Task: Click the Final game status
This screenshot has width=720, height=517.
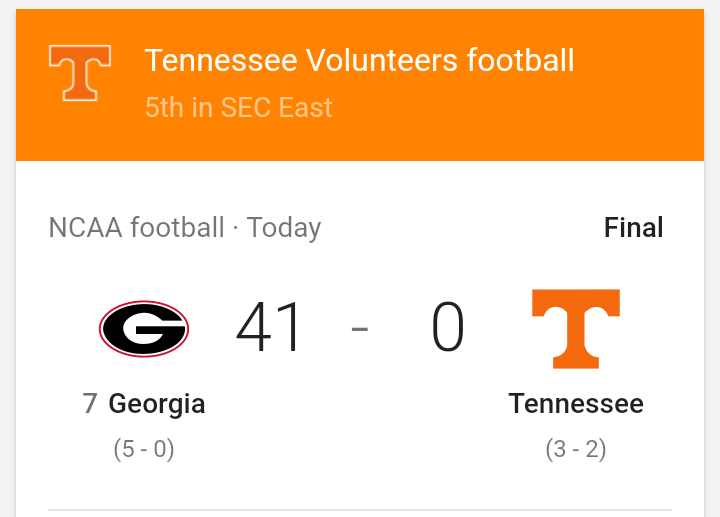Action: click(633, 228)
